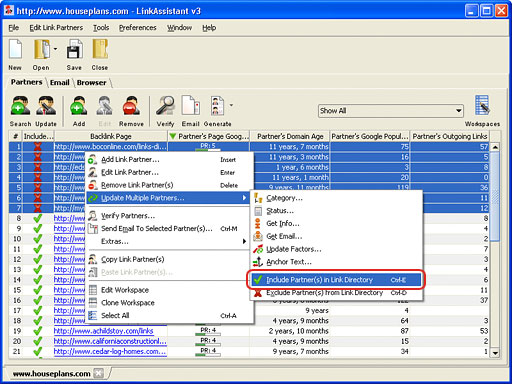Toggle the include checkmark in row 19

pos(38,331)
